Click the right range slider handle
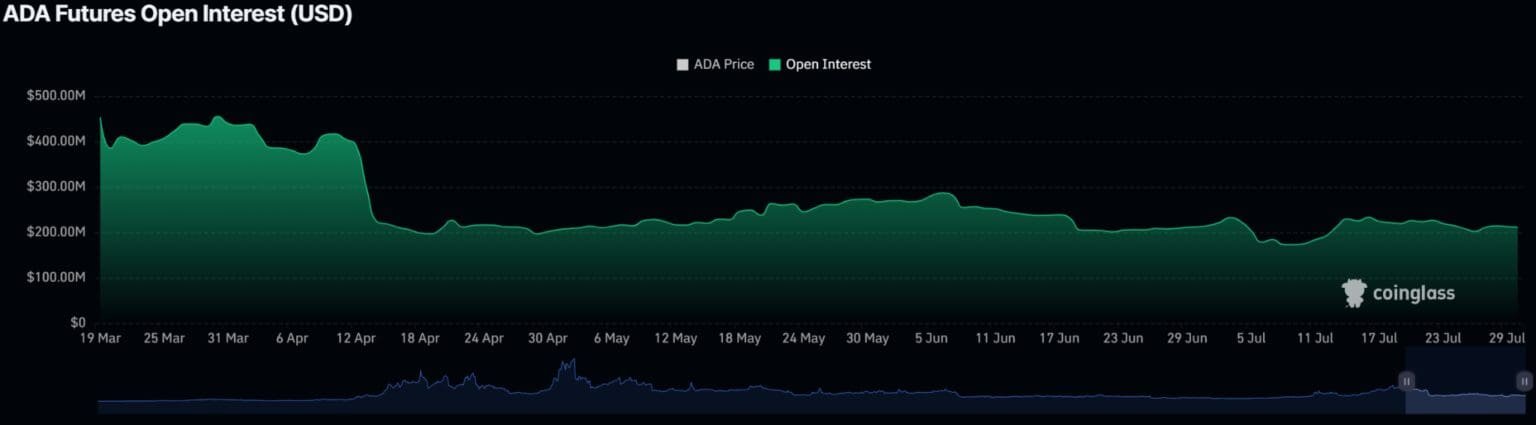Screen dimensions: 1536x425 click(1524, 381)
